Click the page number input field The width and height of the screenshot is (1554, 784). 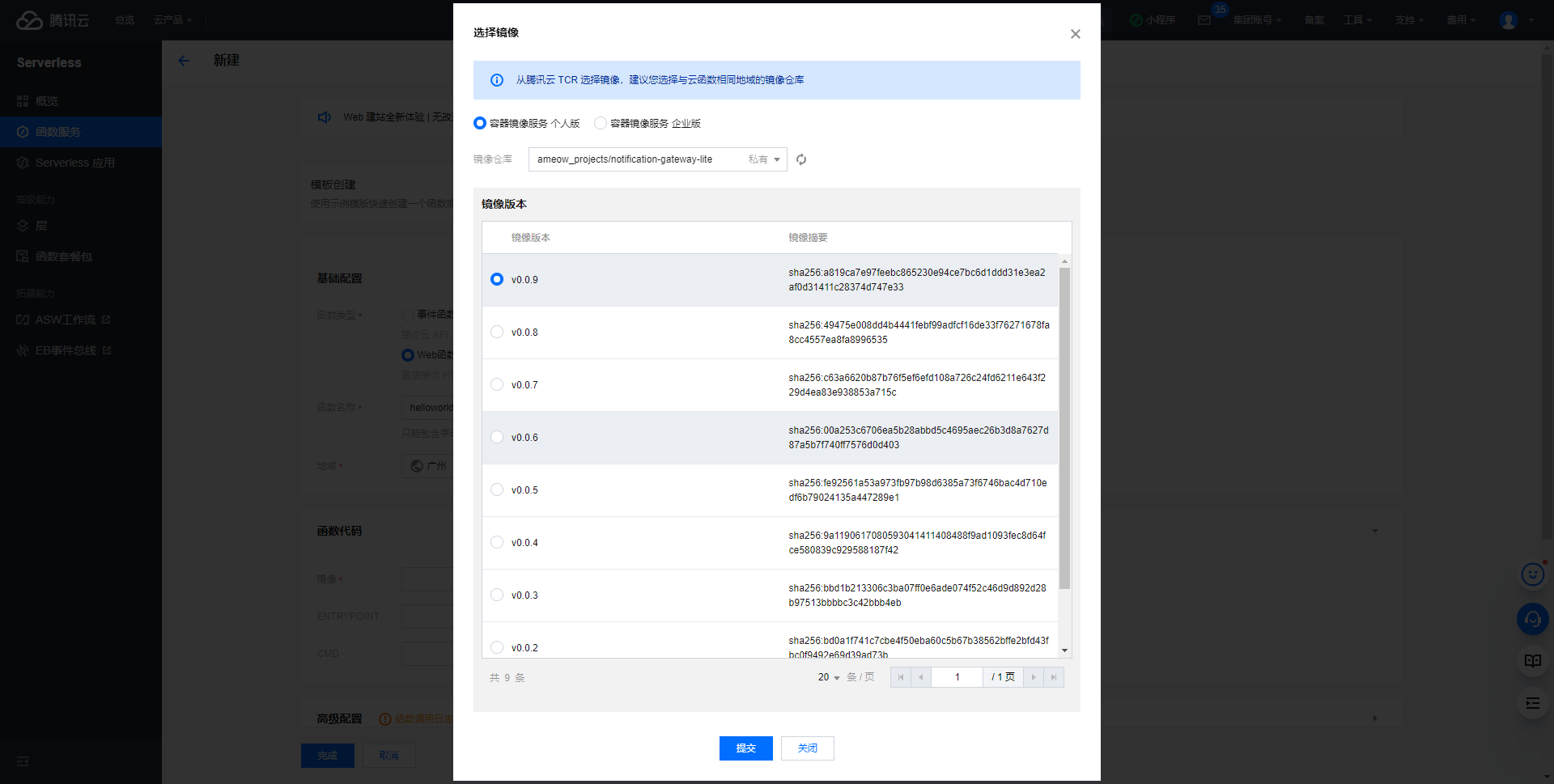pyautogui.click(x=957, y=677)
